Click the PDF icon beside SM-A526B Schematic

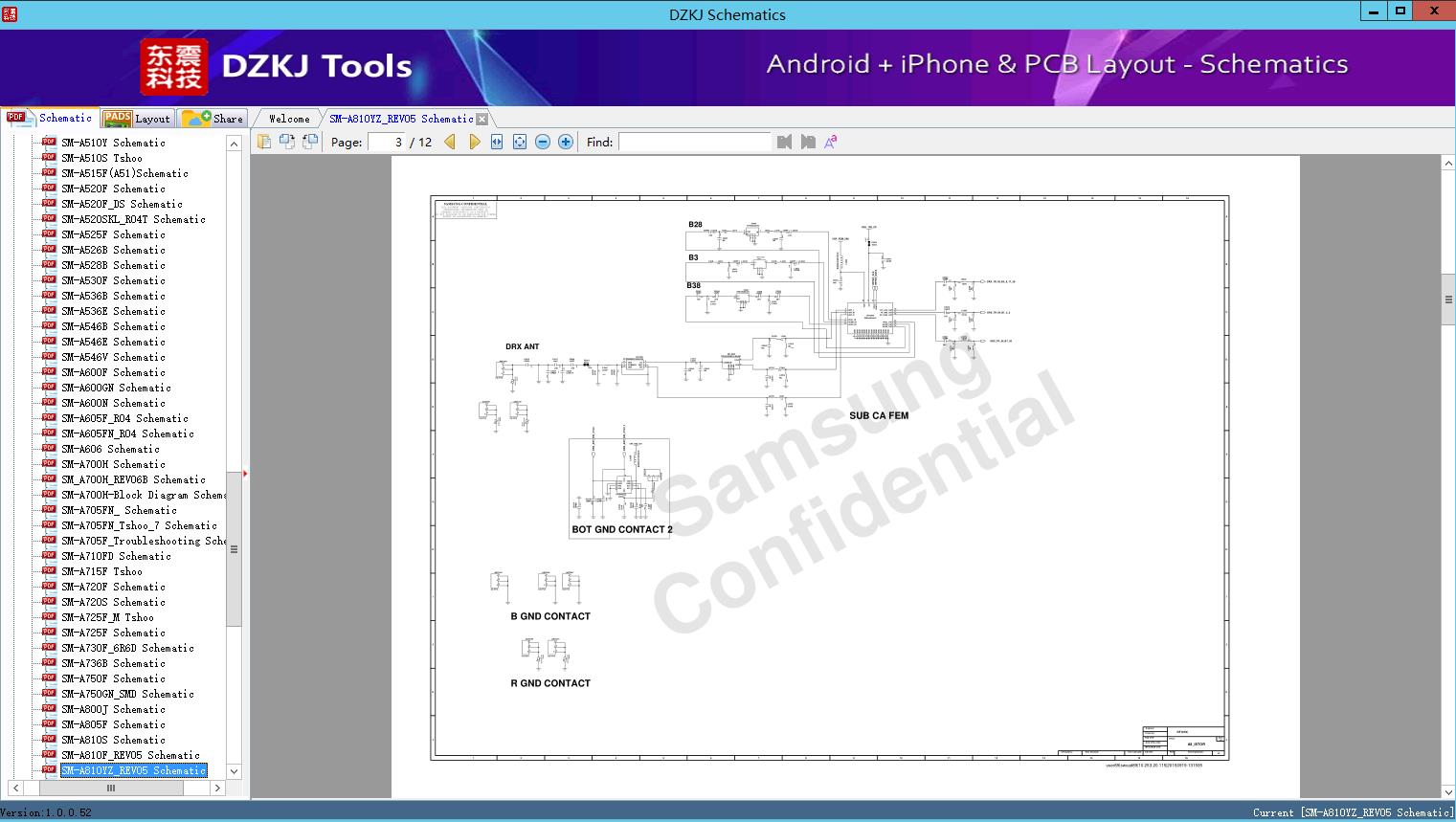(x=49, y=249)
